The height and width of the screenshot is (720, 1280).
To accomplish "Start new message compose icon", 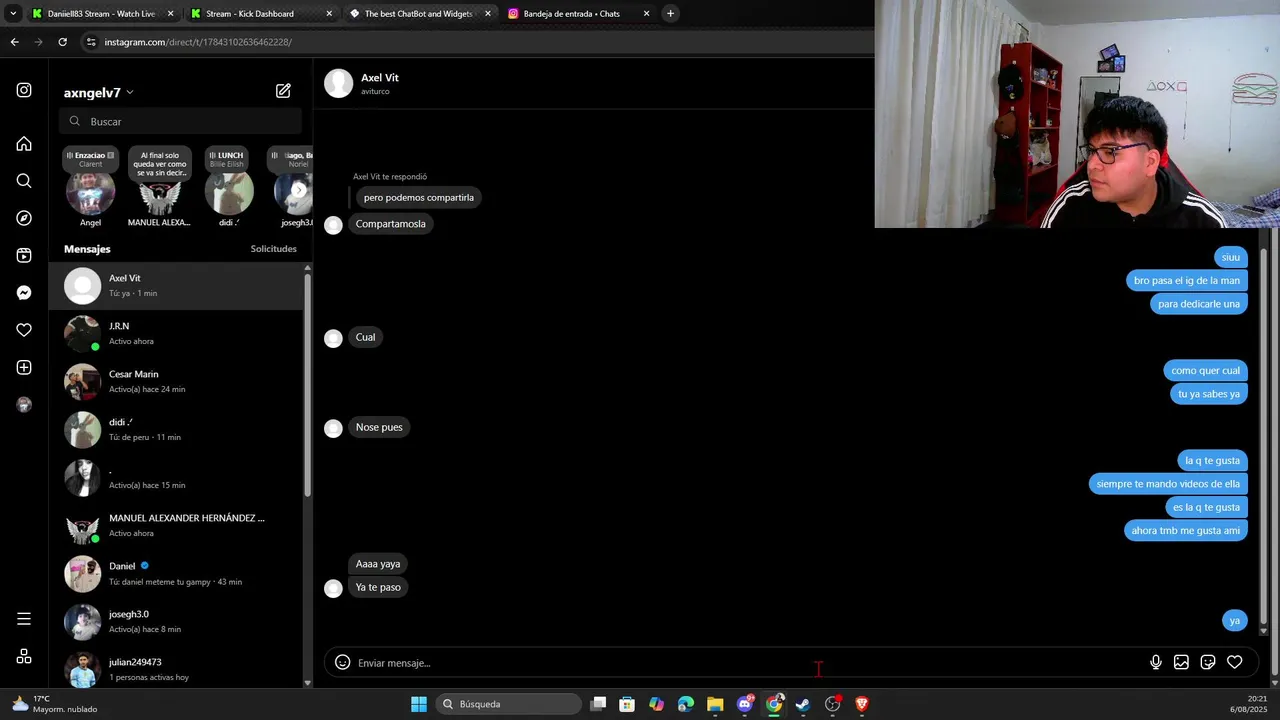I will tap(283, 91).
